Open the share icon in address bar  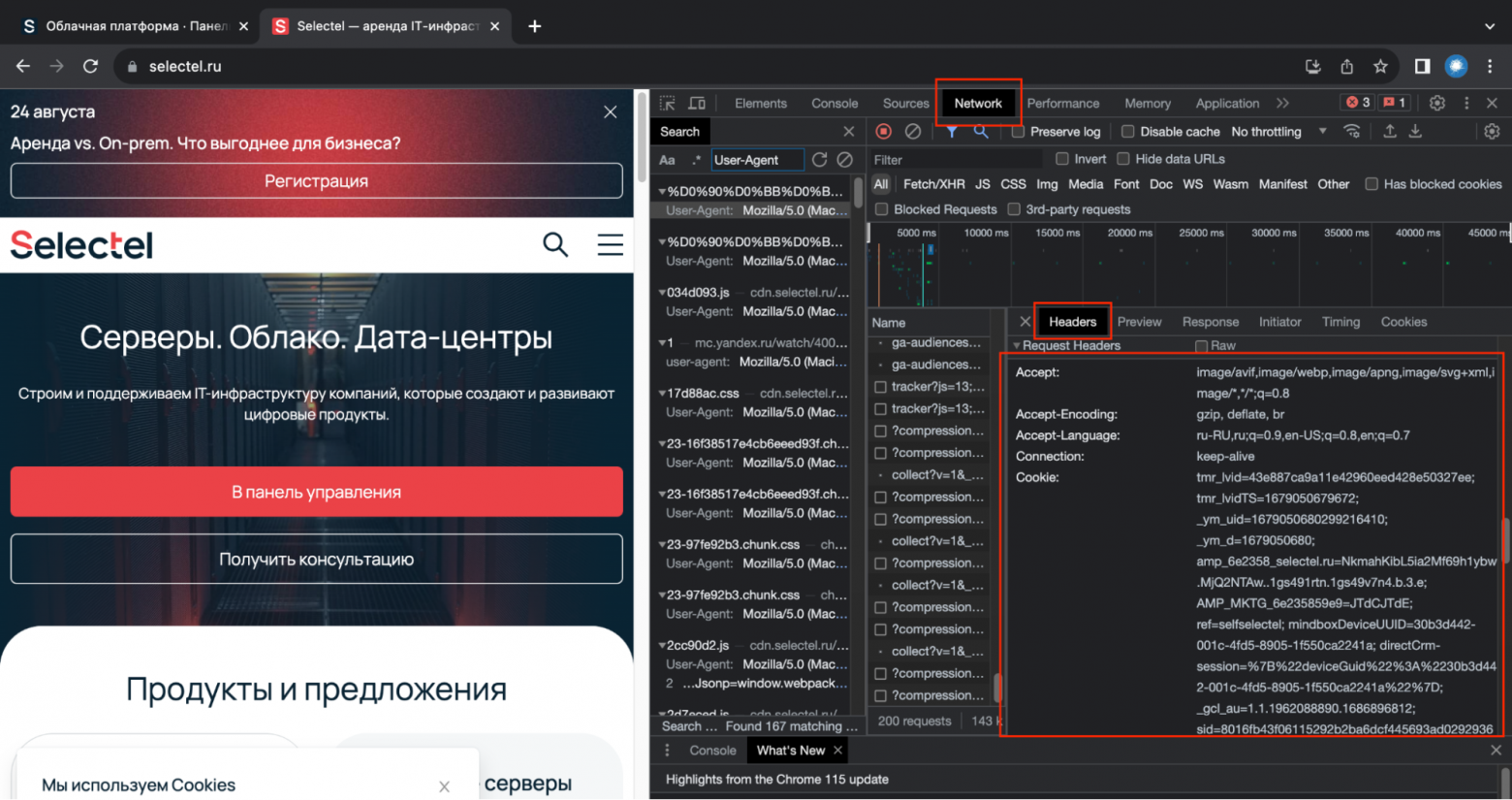[x=1346, y=66]
